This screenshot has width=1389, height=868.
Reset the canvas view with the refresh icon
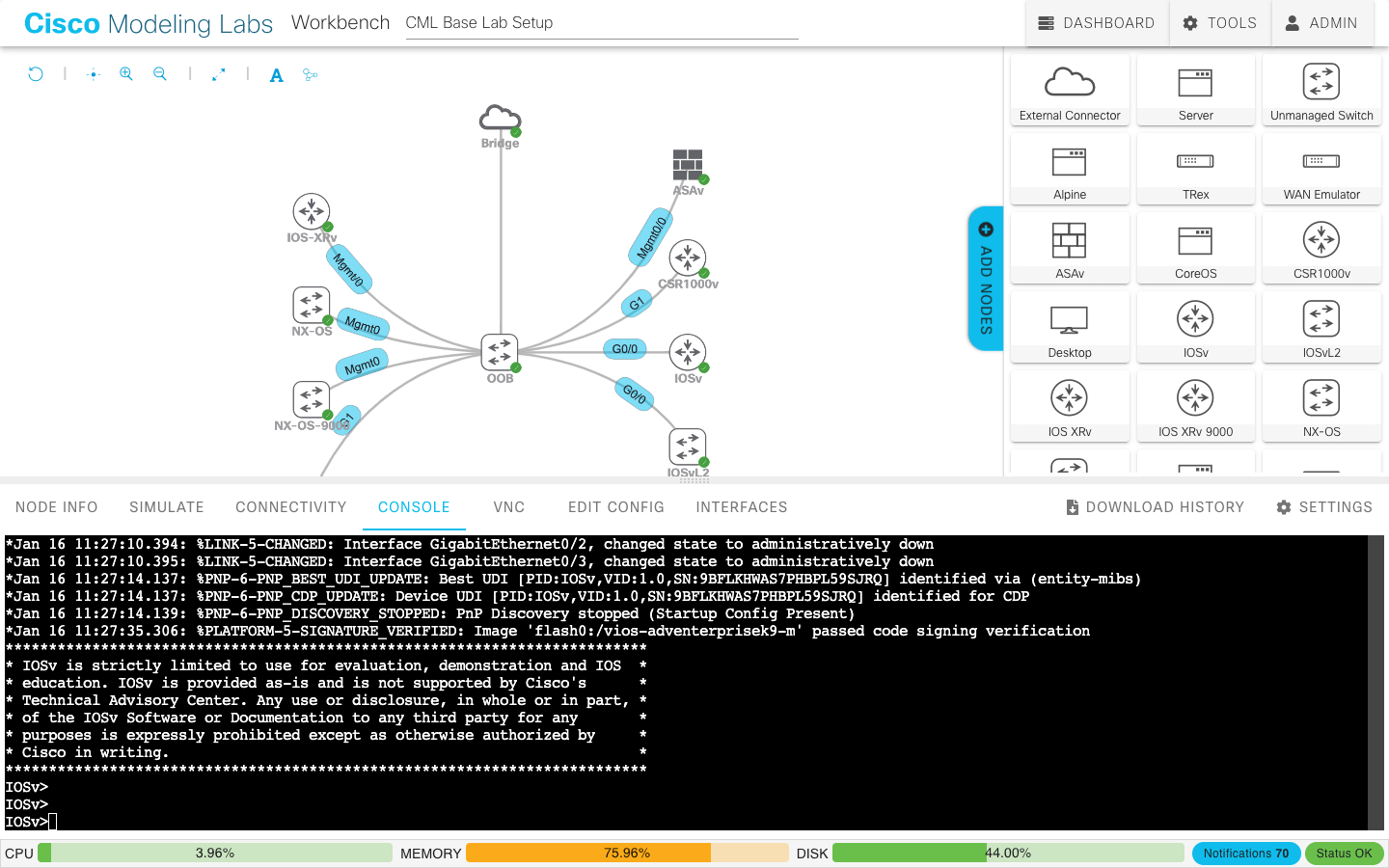(x=36, y=74)
